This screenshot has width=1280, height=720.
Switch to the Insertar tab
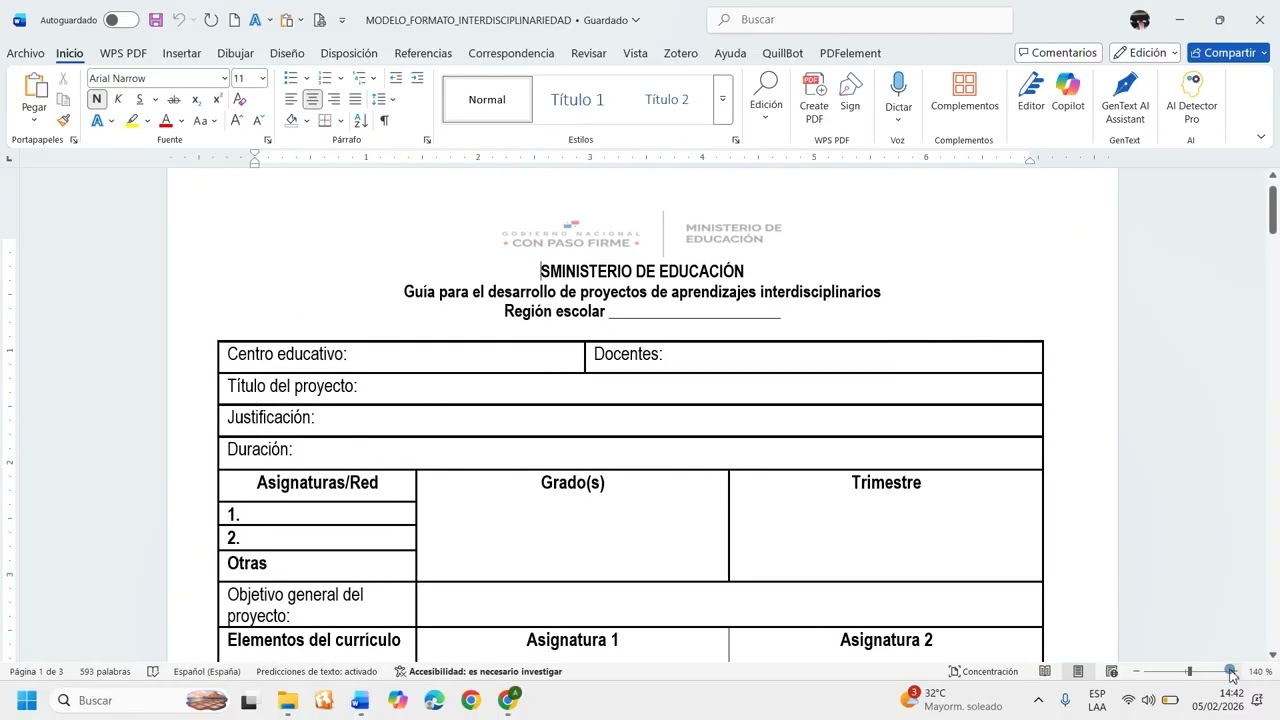(182, 53)
